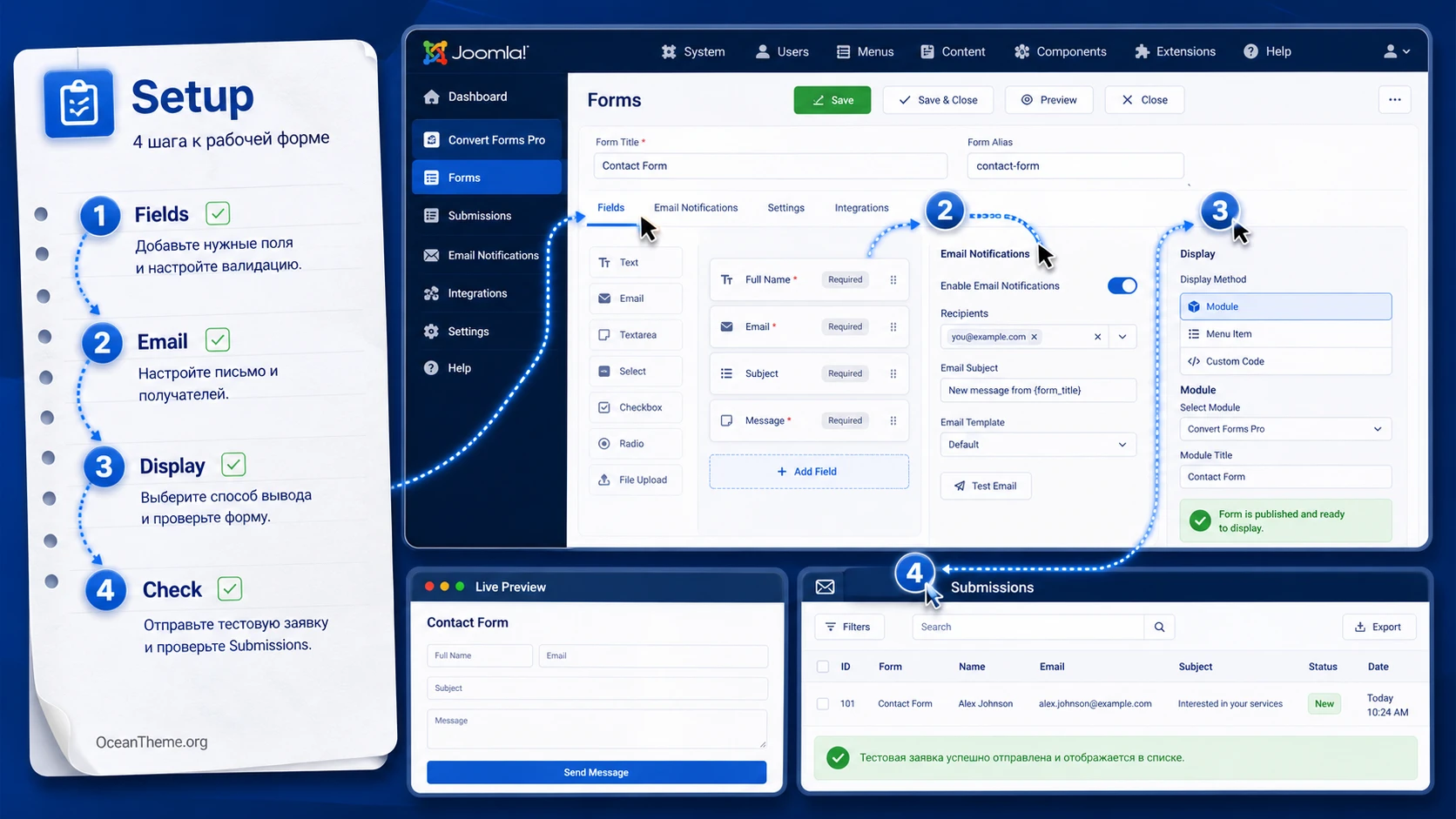Check the submission 101 row checkbox
The height and width of the screenshot is (819, 1456).
click(823, 703)
